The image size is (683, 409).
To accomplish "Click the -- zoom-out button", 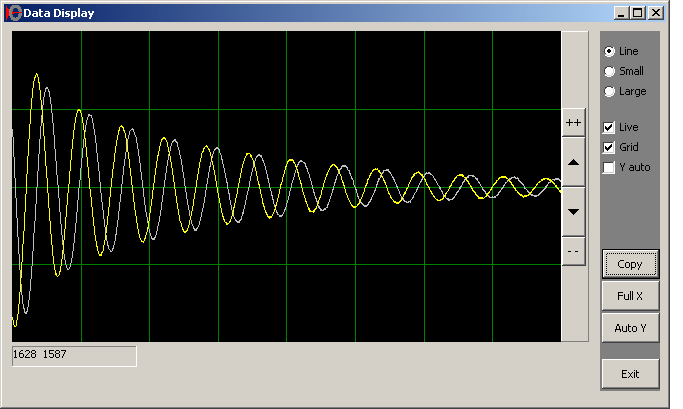I will pos(573,251).
